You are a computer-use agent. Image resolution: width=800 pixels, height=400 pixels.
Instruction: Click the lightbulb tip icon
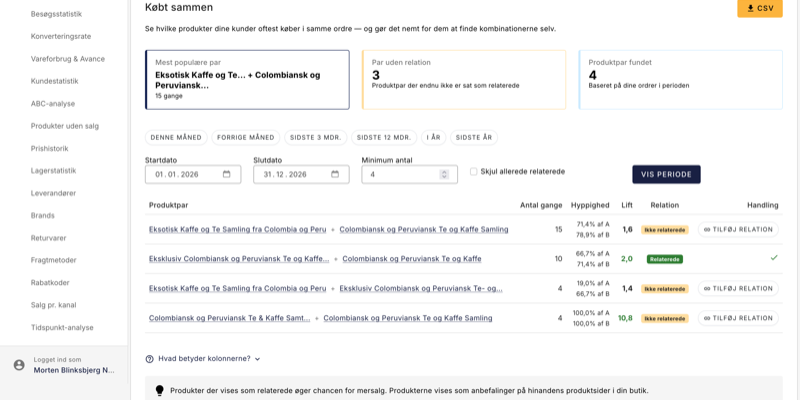(x=159, y=391)
